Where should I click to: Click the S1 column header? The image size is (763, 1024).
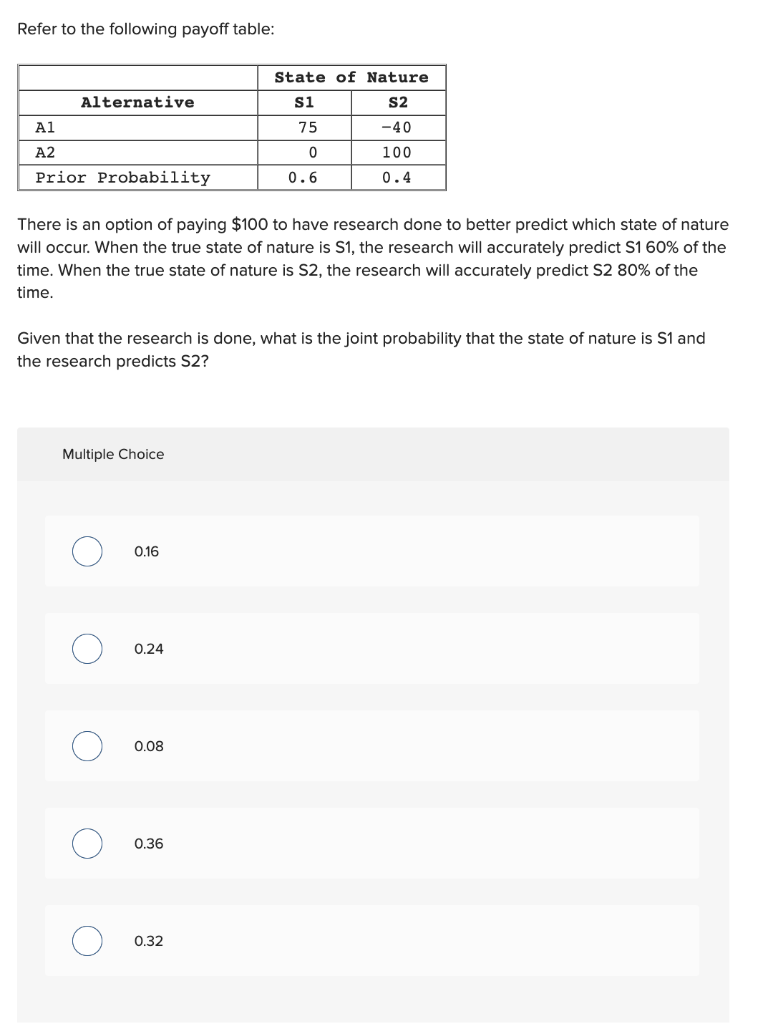coord(305,101)
